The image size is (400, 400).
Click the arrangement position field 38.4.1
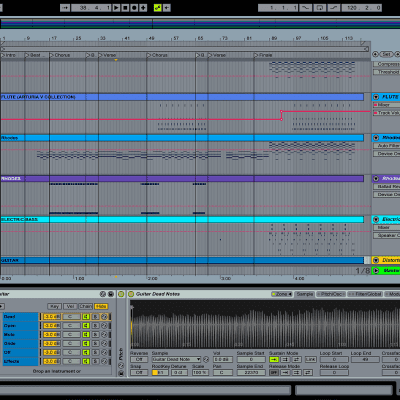coord(91,8)
